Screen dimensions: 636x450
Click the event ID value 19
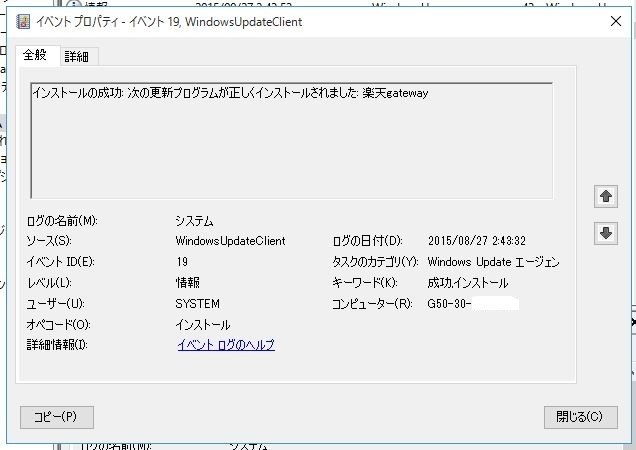pyautogui.click(x=182, y=262)
